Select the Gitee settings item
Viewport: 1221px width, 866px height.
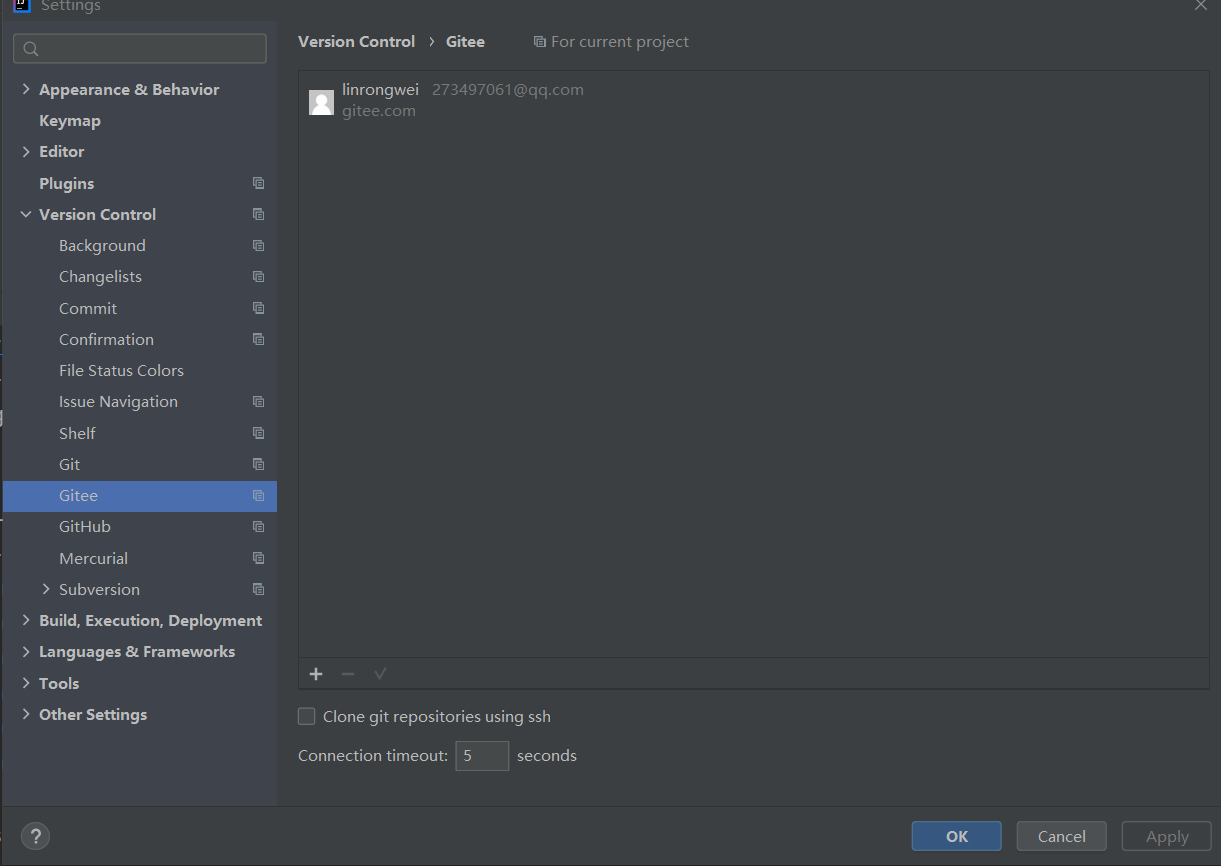coord(140,495)
